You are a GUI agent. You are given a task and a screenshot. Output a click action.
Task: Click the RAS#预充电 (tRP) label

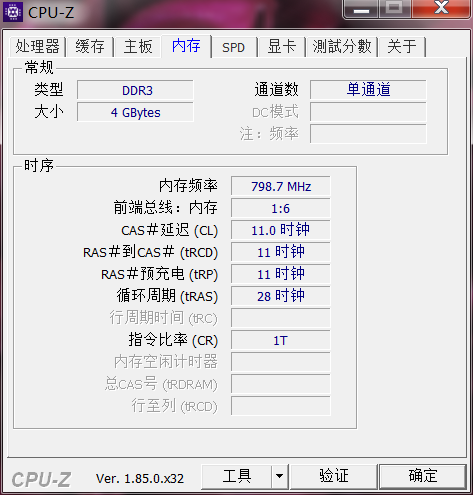coord(159,274)
